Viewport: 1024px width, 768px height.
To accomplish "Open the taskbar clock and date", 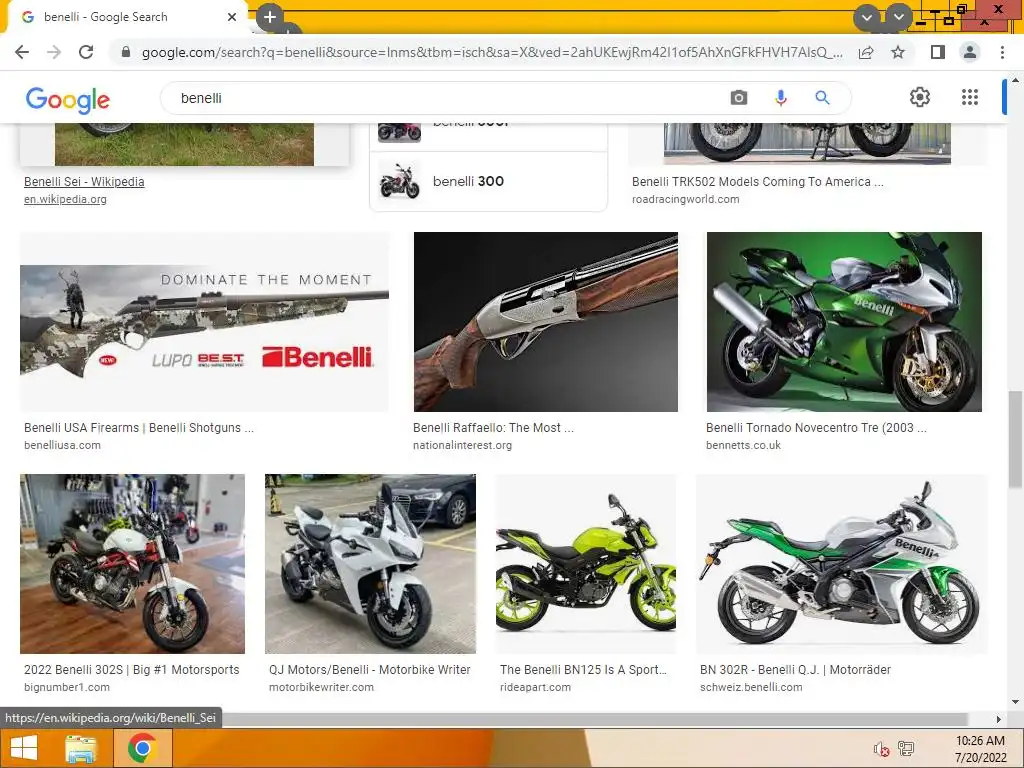I will (980, 749).
